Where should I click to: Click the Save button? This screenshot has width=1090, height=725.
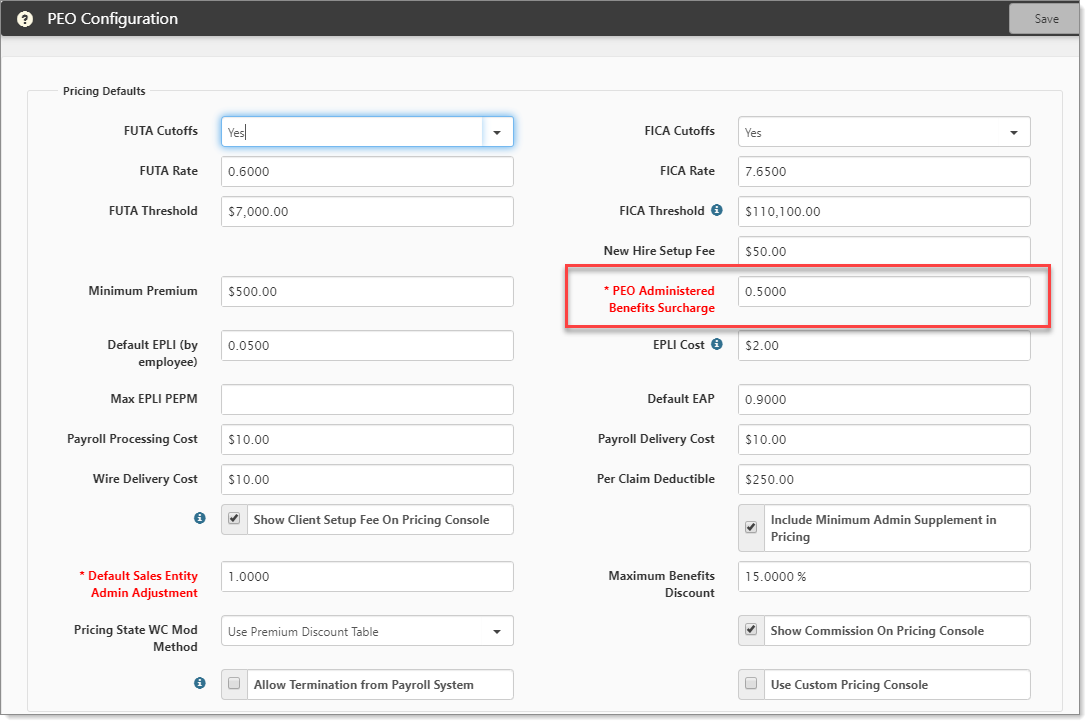click(1046, 19)
